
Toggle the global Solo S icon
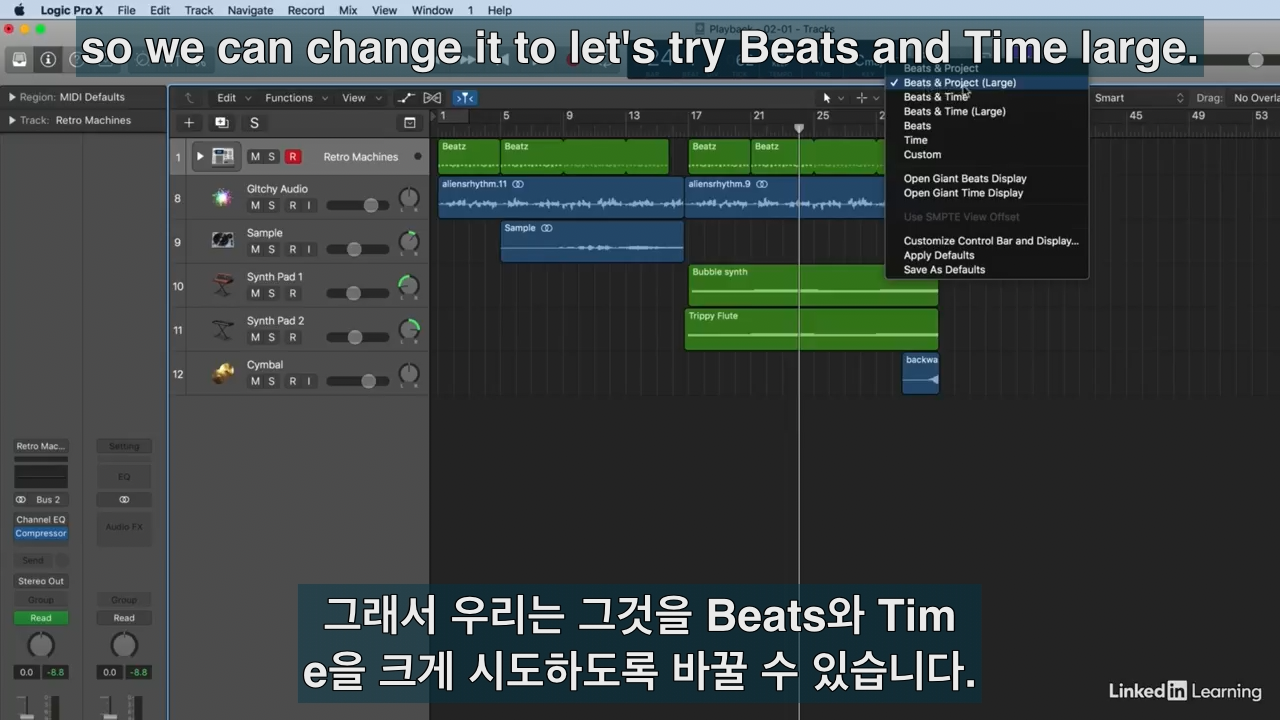(254, 123)
